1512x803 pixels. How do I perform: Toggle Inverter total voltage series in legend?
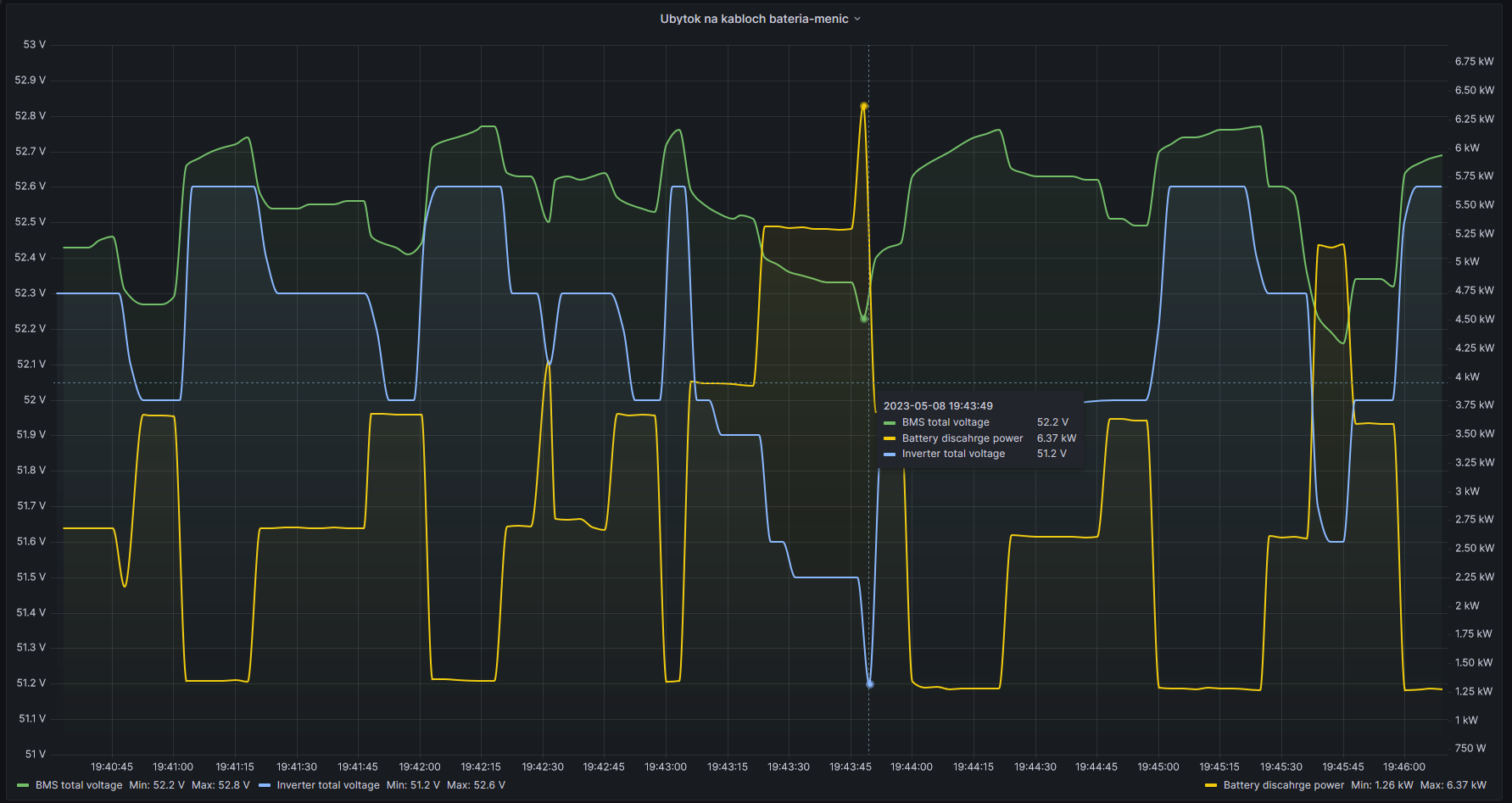(328, 785)
